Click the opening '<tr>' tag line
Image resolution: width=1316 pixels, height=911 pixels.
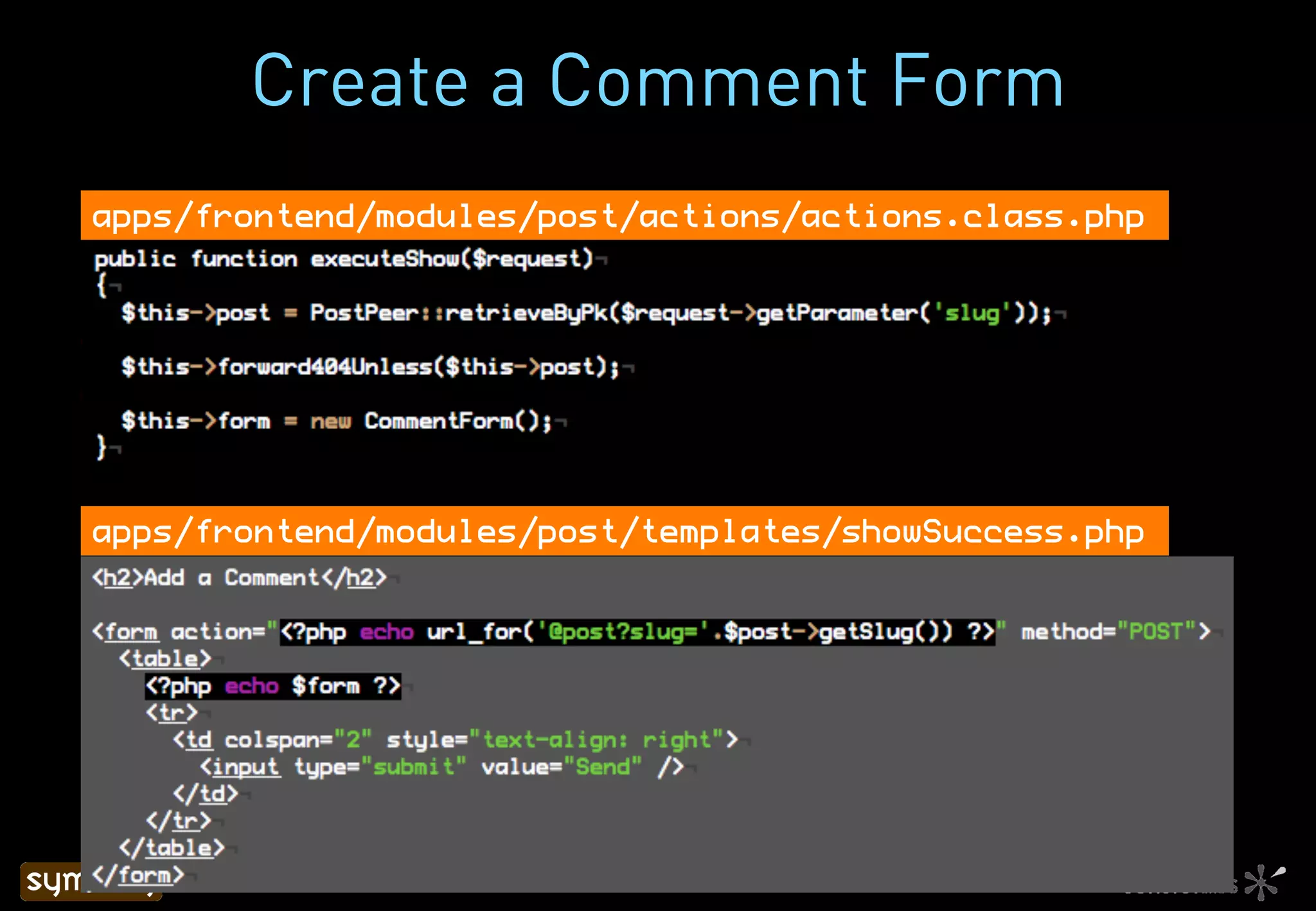[x=172, y=712]
